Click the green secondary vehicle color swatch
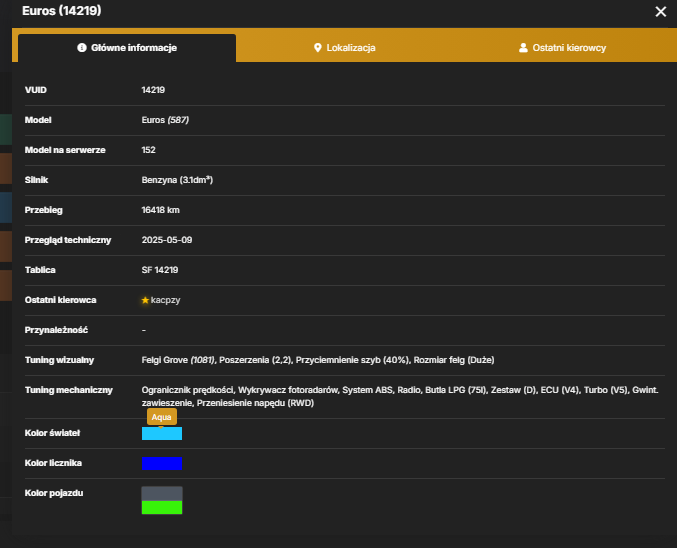677x548 pixels. (162, 507)
